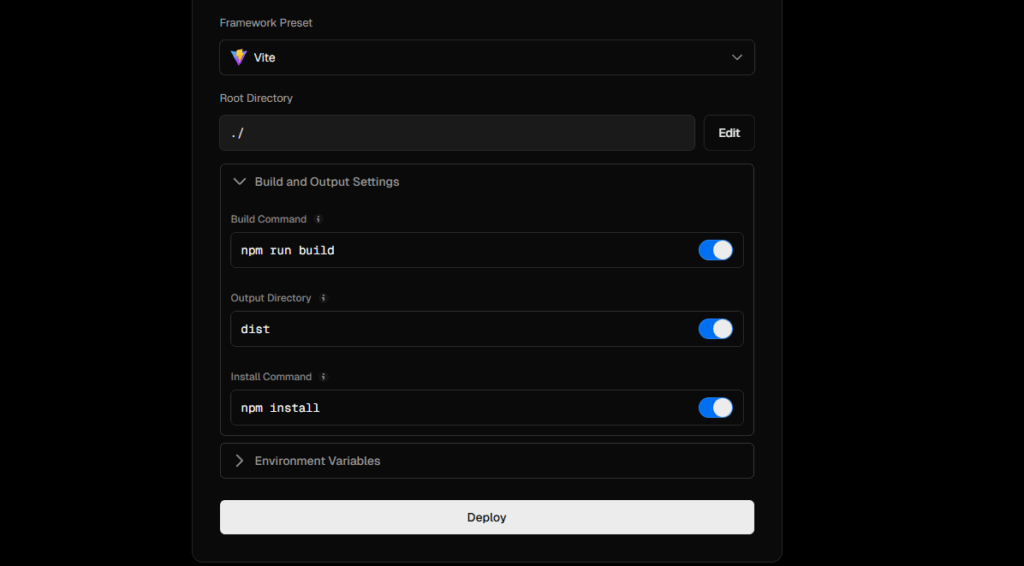Disable the Build Command override toggle

[715, 250]
